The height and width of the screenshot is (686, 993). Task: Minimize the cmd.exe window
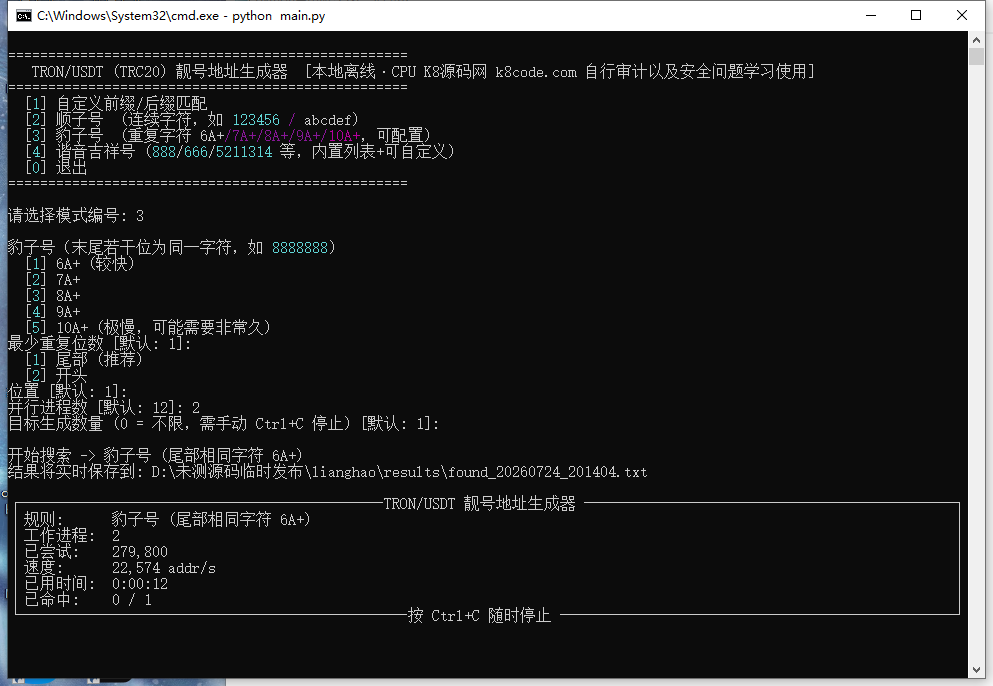tap(871, 15)
